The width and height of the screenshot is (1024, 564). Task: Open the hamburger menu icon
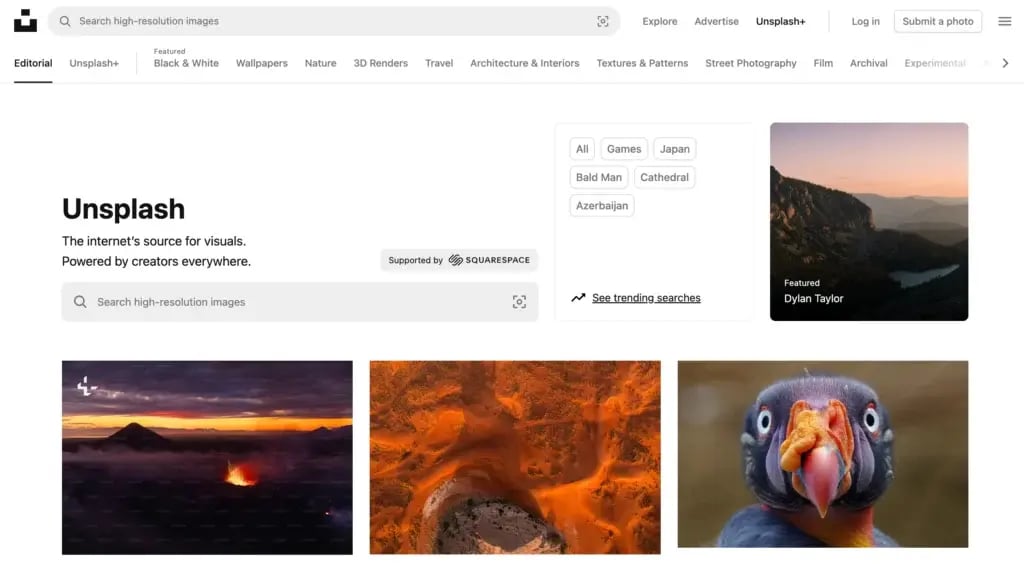click(x=1004, y=21)
